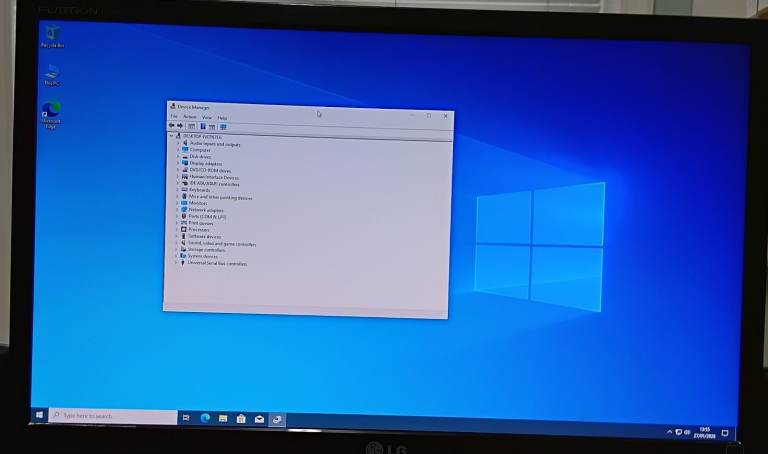Click the Scan for hardware changes toolbar icon
Viewport: 768px width, 454px height.
(223, 127)
